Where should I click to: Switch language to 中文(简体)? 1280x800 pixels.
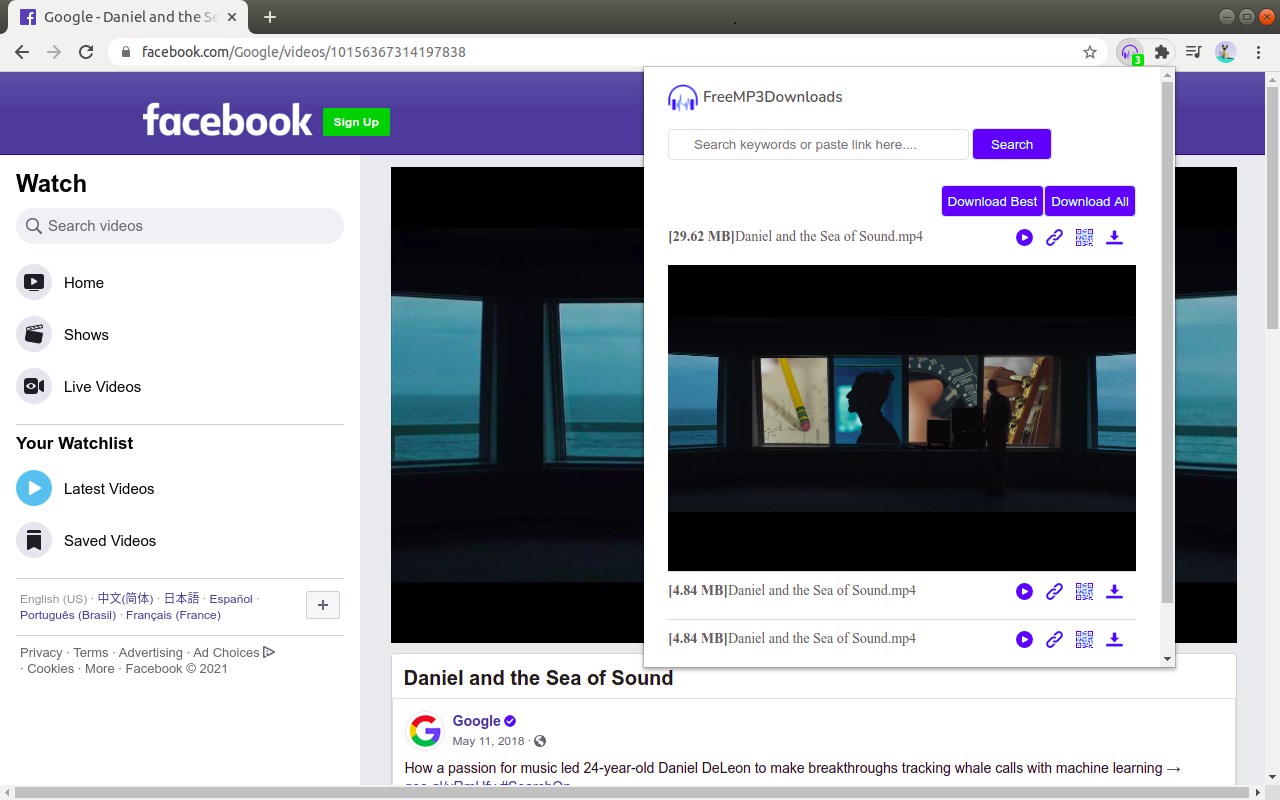click(126, 599)
